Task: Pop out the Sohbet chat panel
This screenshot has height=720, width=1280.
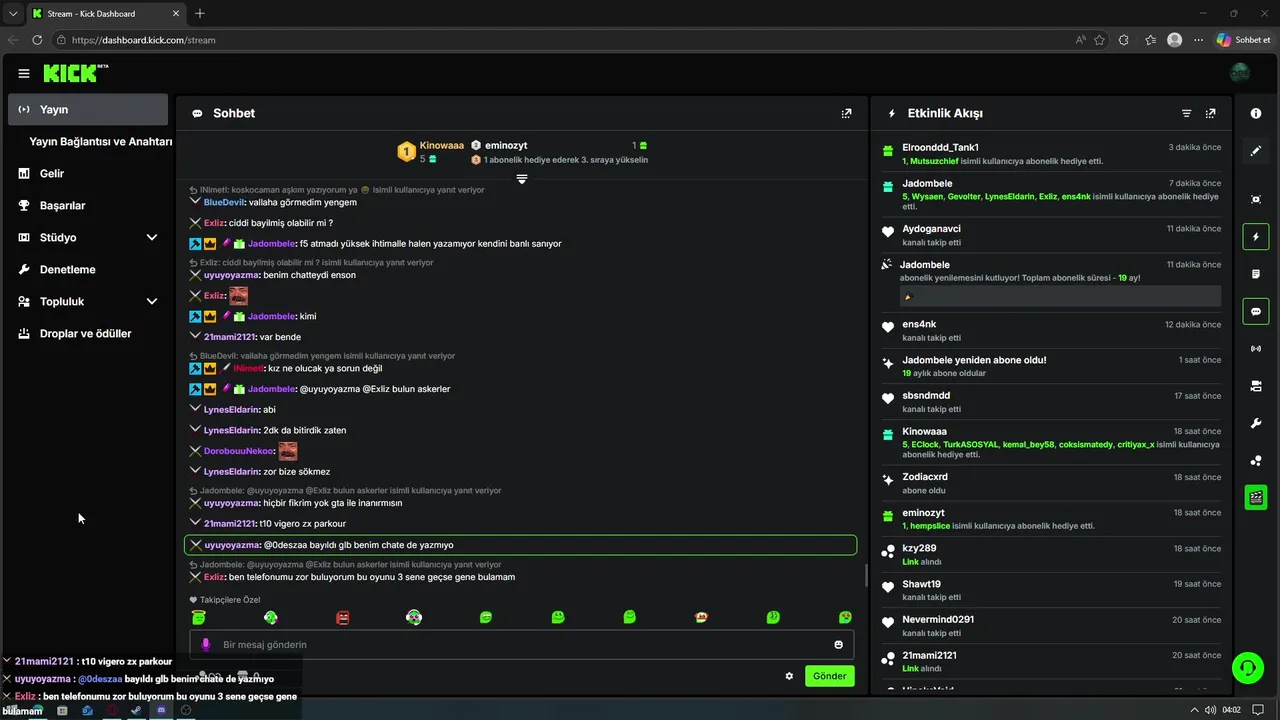Action: pyautogui.click(x=847, y=113)
